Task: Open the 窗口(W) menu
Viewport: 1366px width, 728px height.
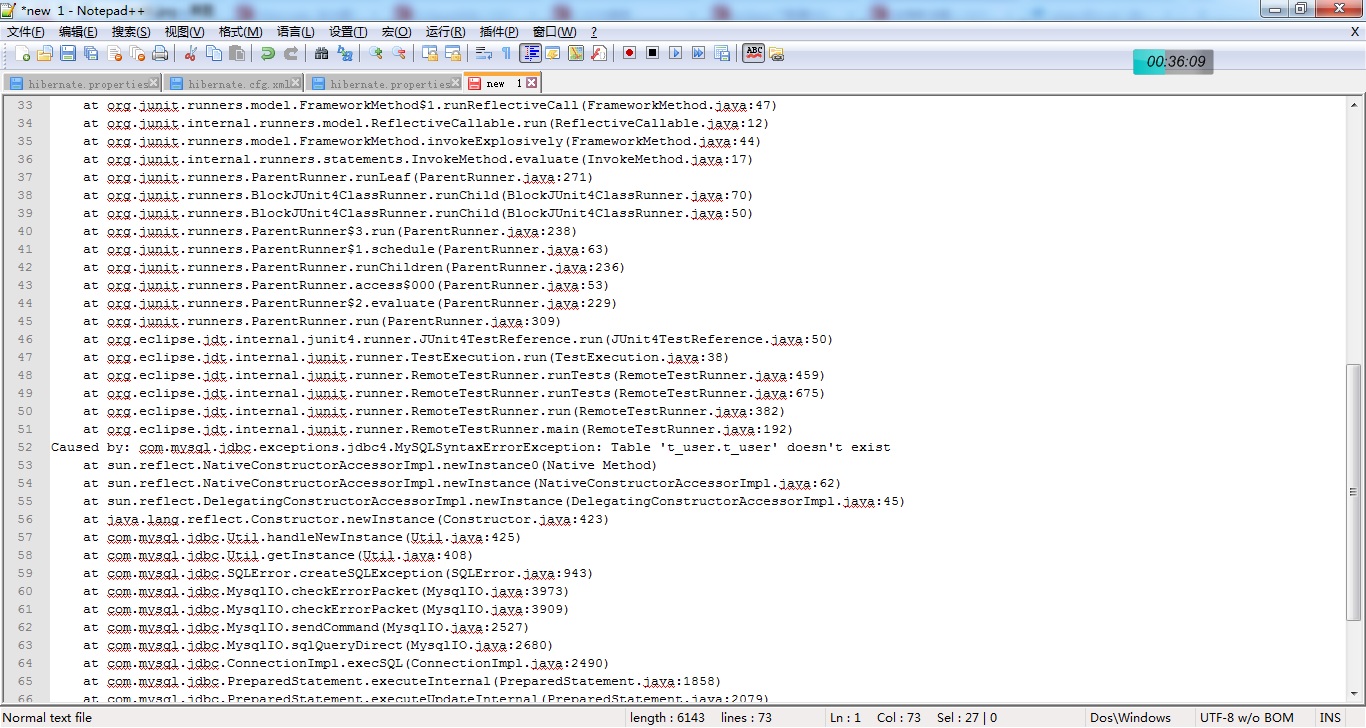Action: tap(554, 32)
